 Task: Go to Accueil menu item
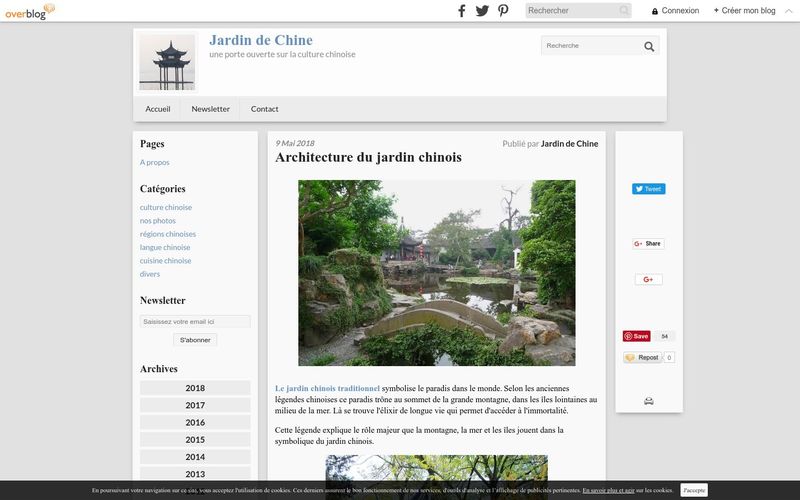coord(158,109)
